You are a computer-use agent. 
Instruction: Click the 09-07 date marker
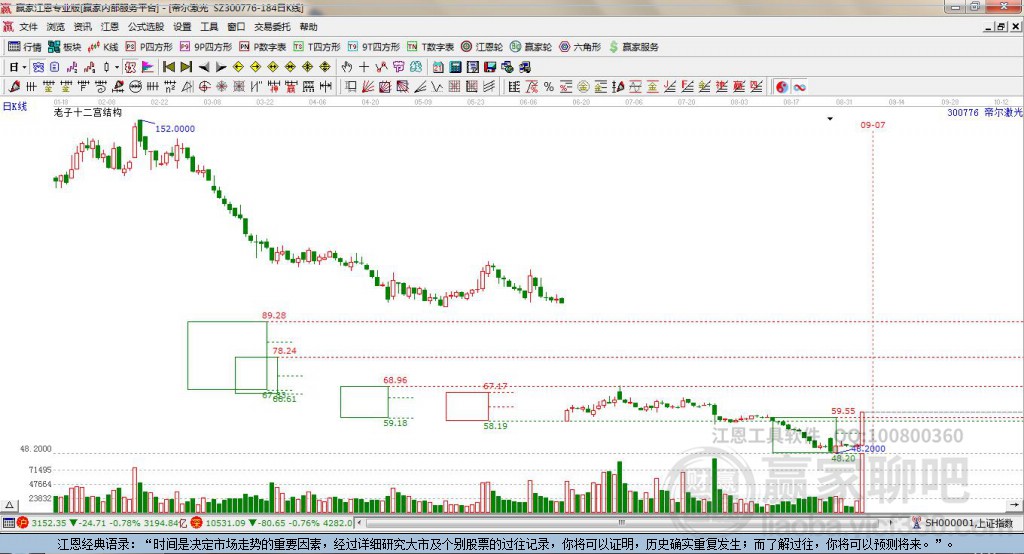[x=872, y=125]
